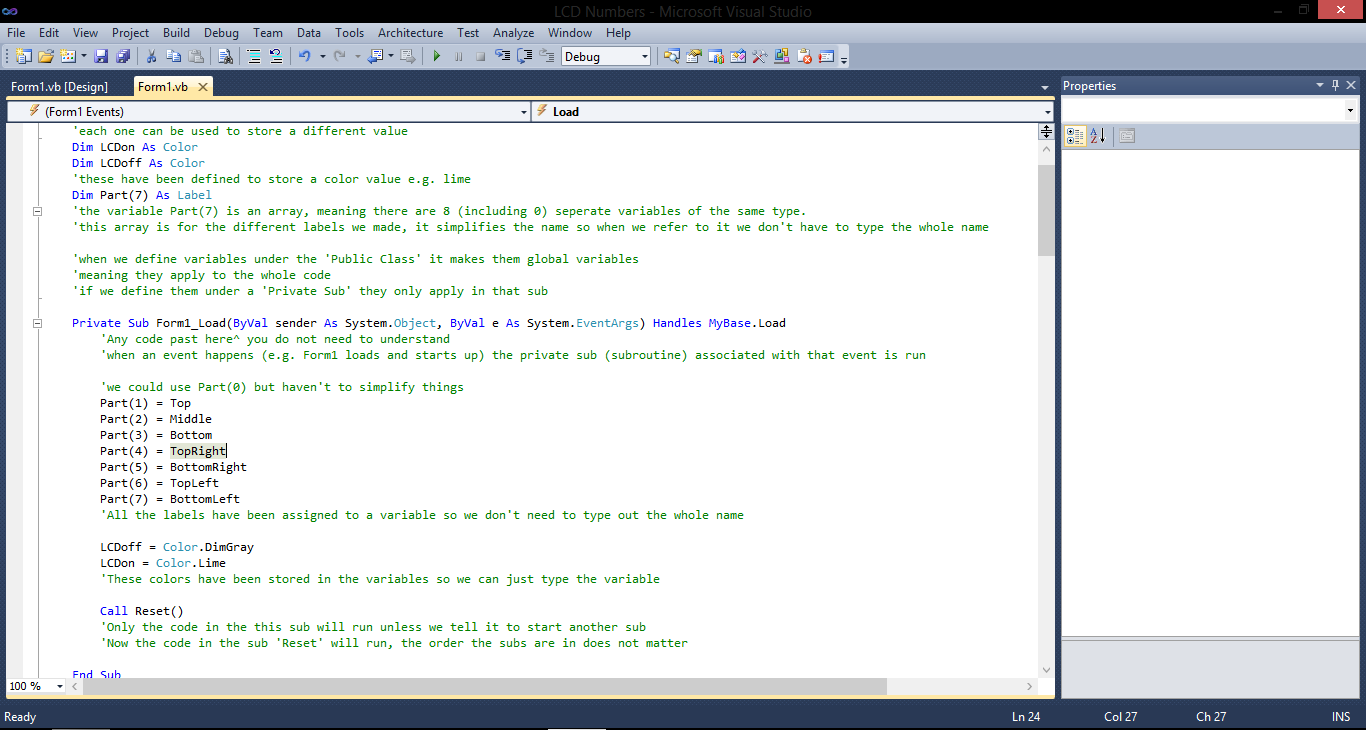The height and width of the screenshot is (730, 1366).
Task: Collapse the Form1_Load sub outline
Action: 37,323
